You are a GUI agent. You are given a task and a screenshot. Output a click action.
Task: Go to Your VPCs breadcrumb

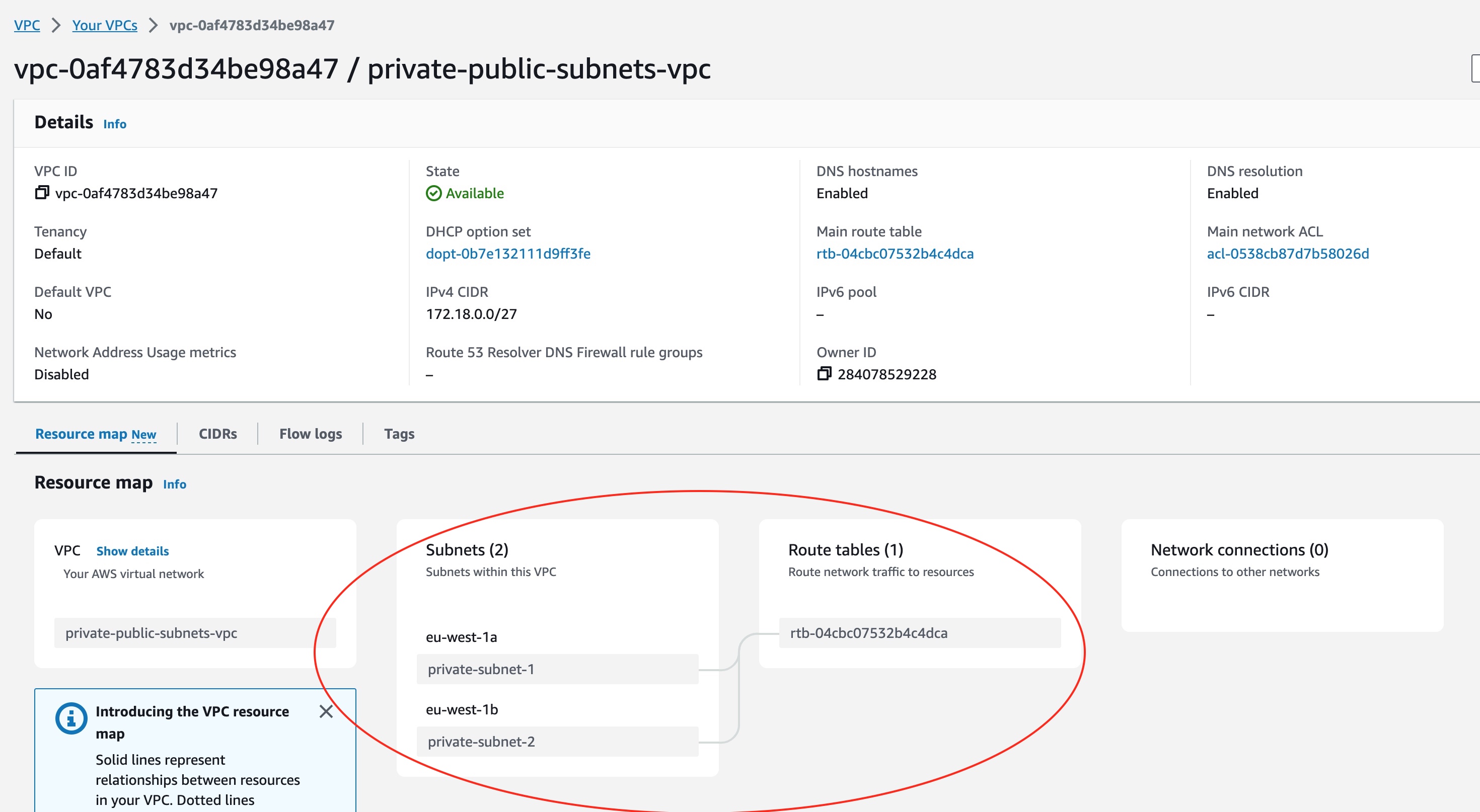click(105, 25)
